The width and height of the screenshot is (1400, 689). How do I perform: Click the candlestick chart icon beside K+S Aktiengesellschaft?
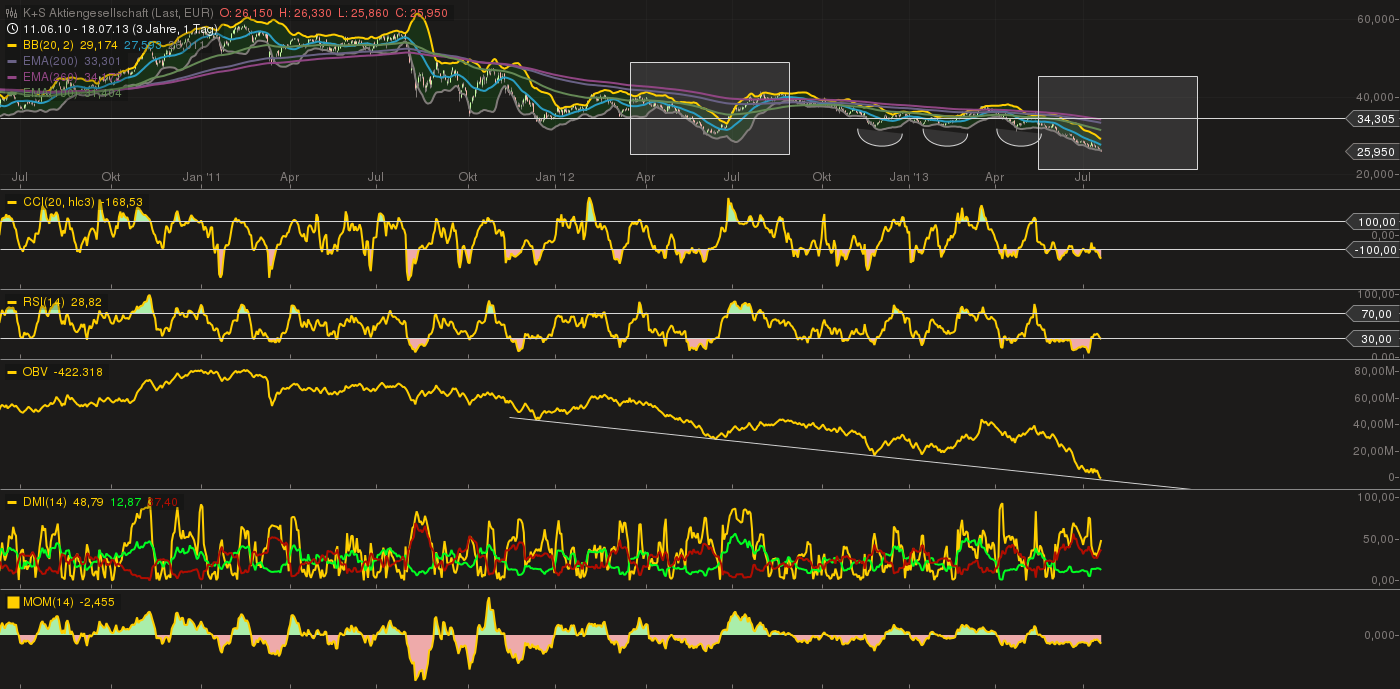[x=12, y=13]
